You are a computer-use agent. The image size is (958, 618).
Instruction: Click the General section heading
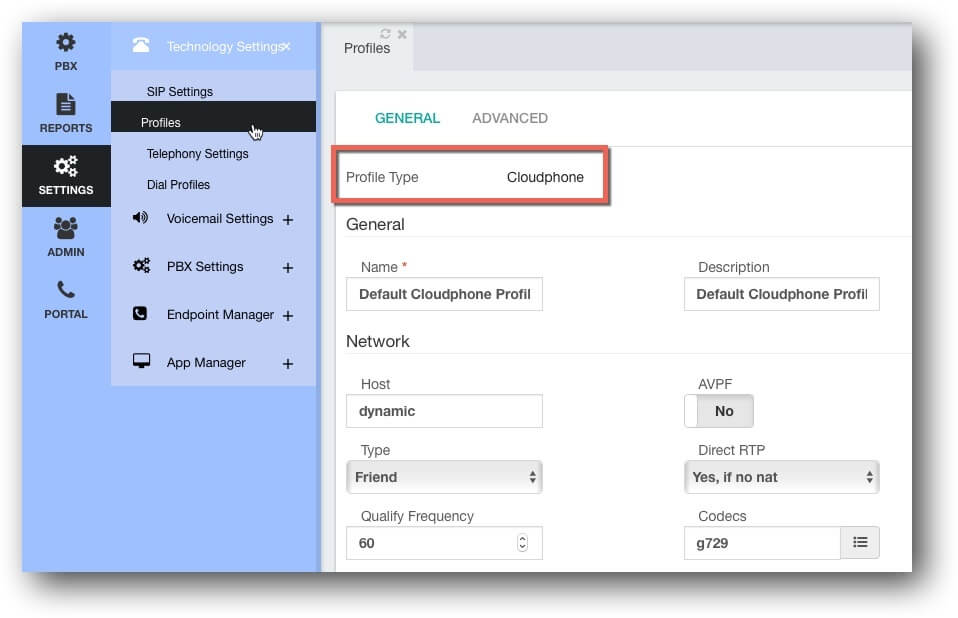pyautogui.click(x=376, y=224)
